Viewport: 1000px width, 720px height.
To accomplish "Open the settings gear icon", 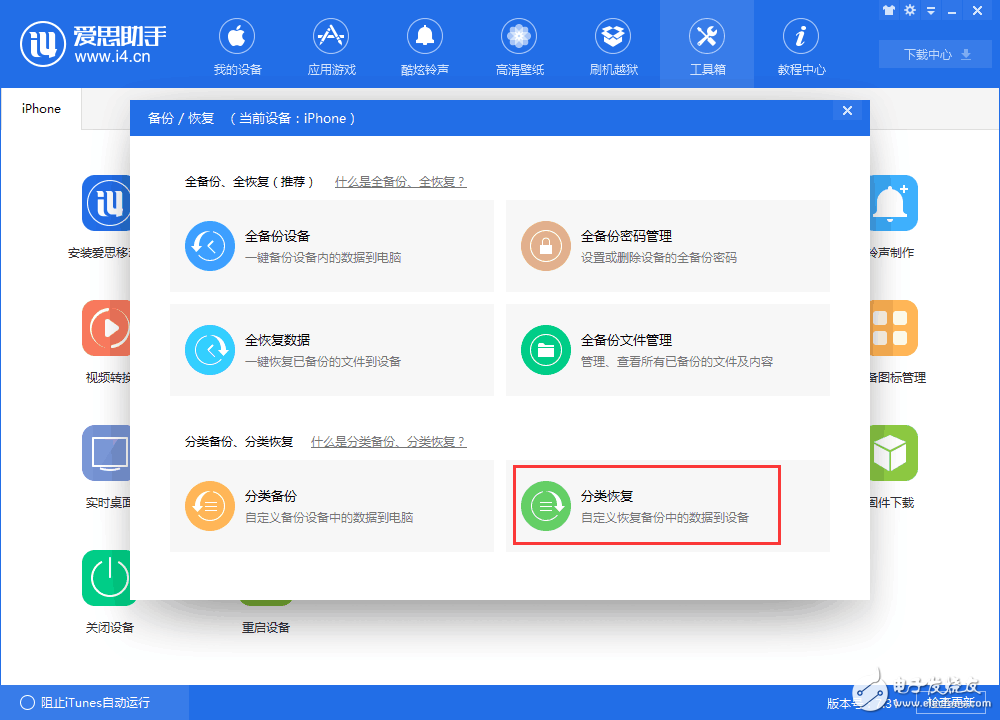I will [910, 10].
